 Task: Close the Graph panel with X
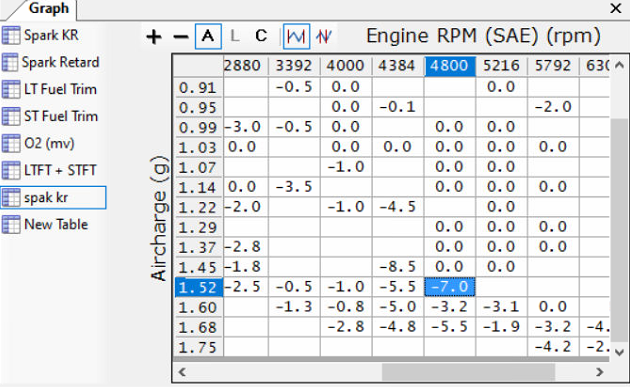click(x=616, y=8)
